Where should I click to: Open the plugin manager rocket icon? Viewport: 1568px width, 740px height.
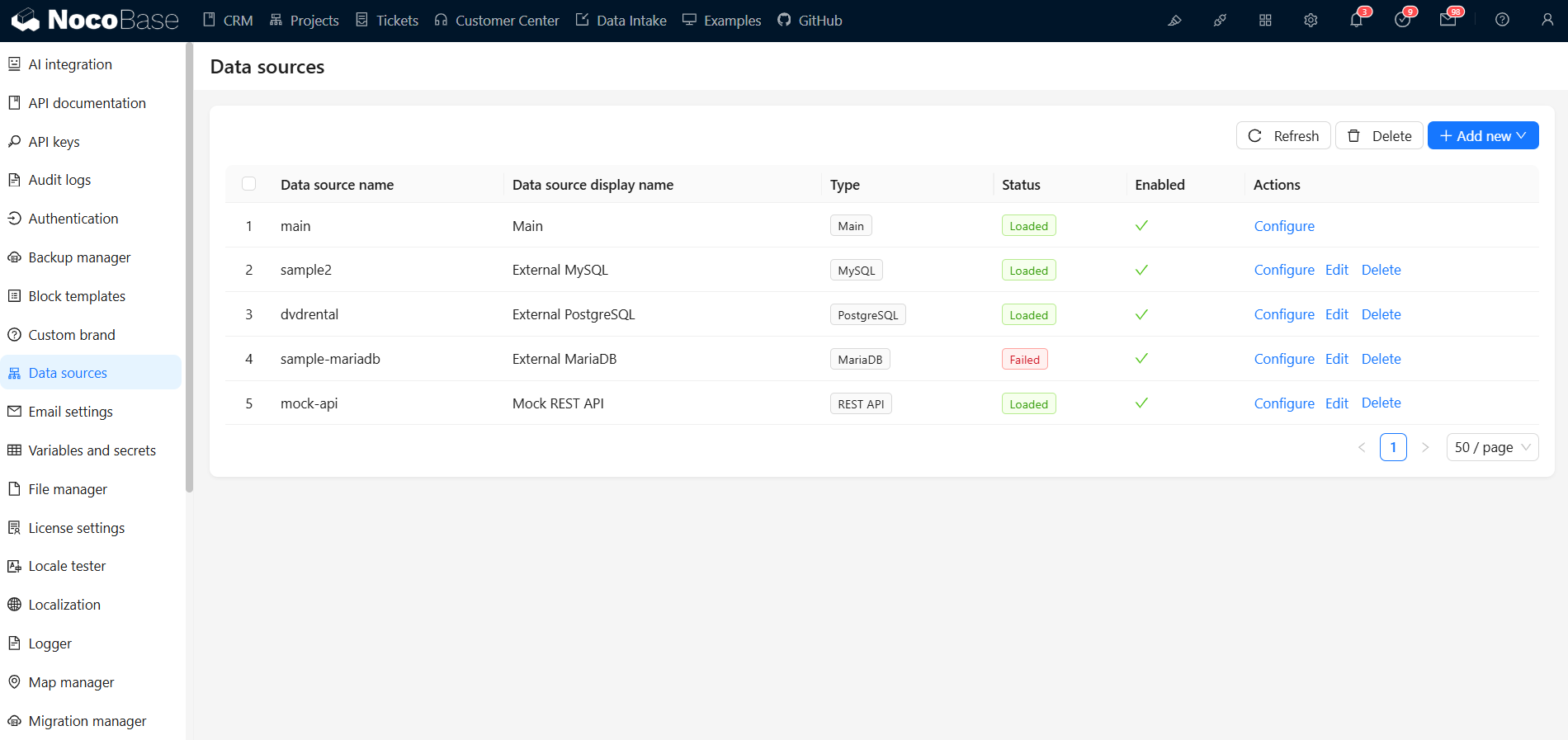[x=1220, y=21]
